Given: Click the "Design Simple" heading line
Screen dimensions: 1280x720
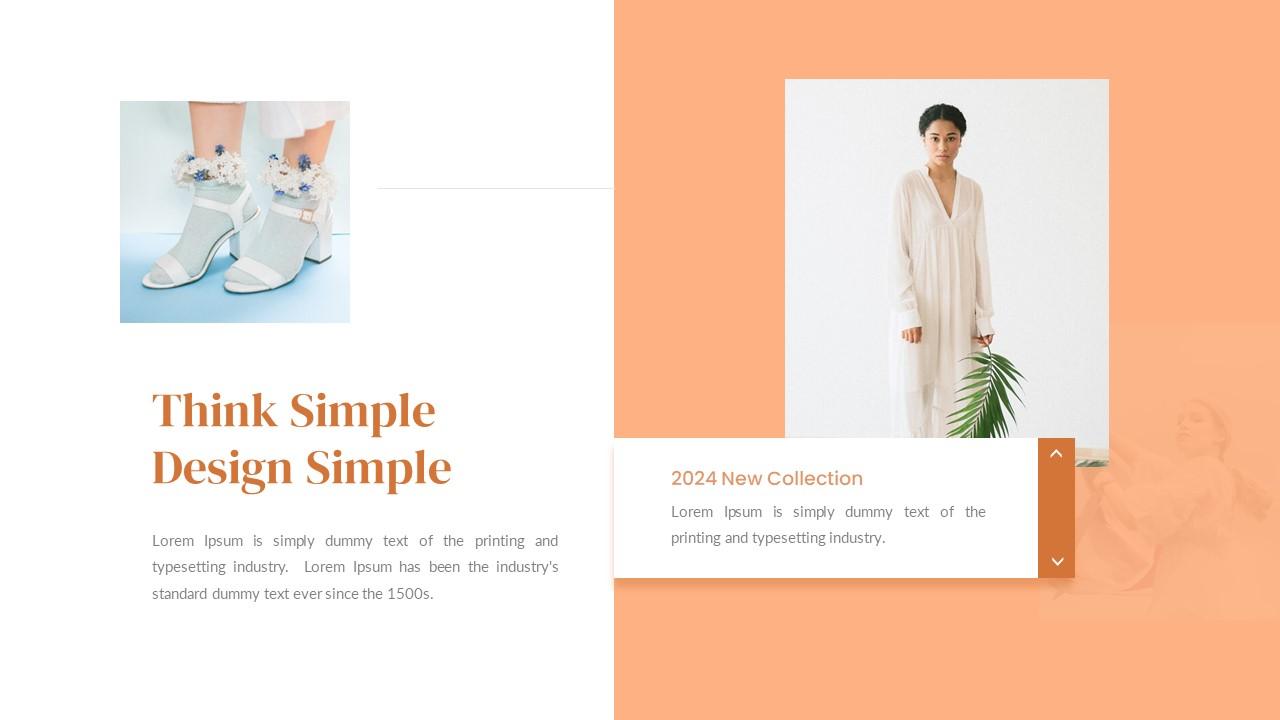Looking at the screenshot, I should [302, 468].
